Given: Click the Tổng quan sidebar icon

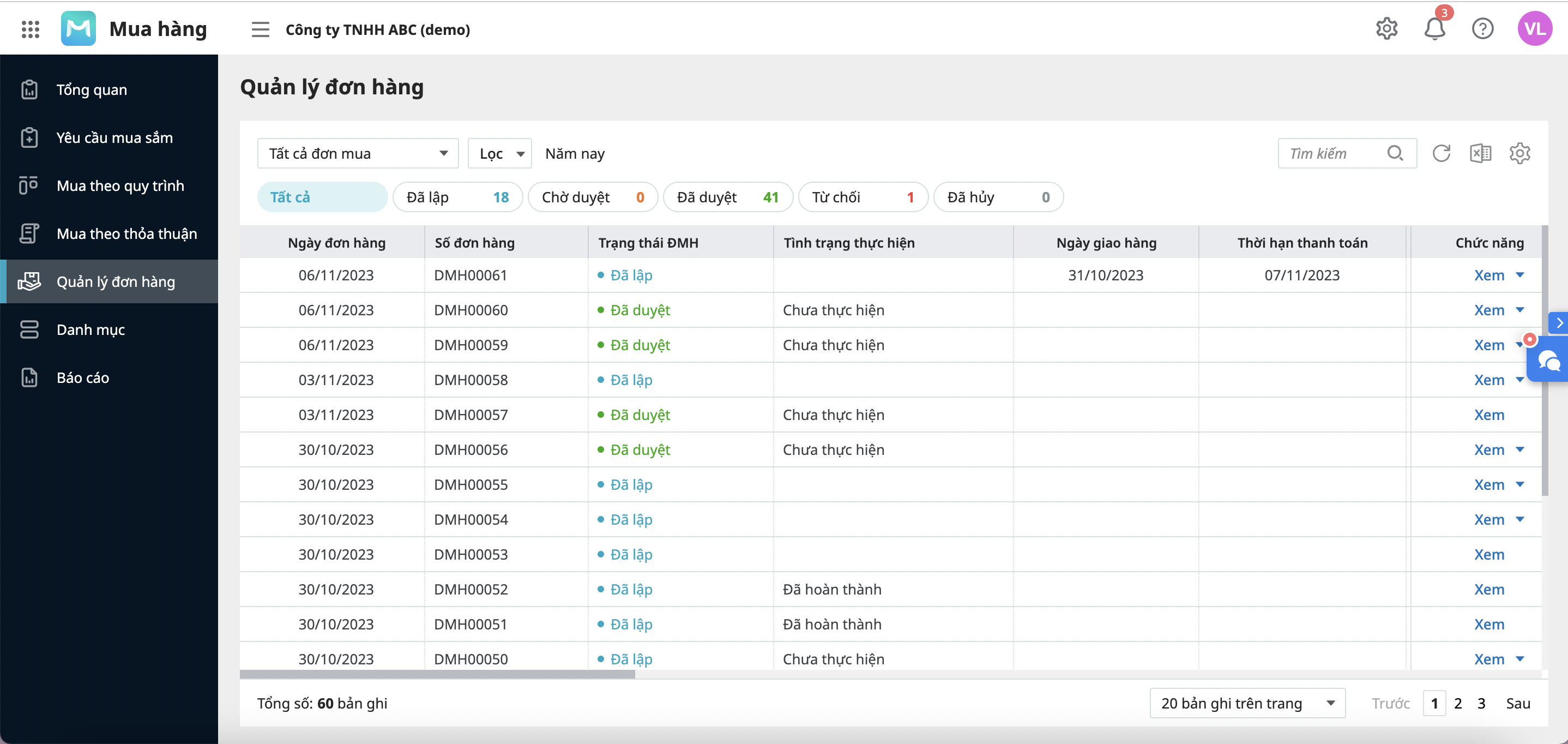Looking at the screenshot, I should pos(29,89).
